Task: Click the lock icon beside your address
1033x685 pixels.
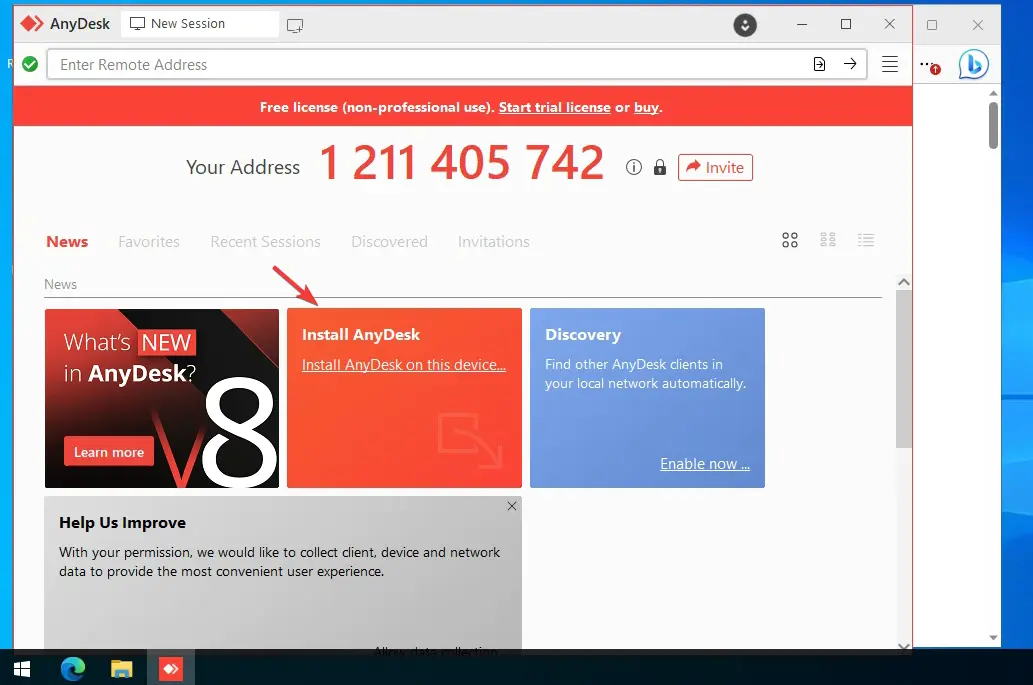Action: point(659,167)
